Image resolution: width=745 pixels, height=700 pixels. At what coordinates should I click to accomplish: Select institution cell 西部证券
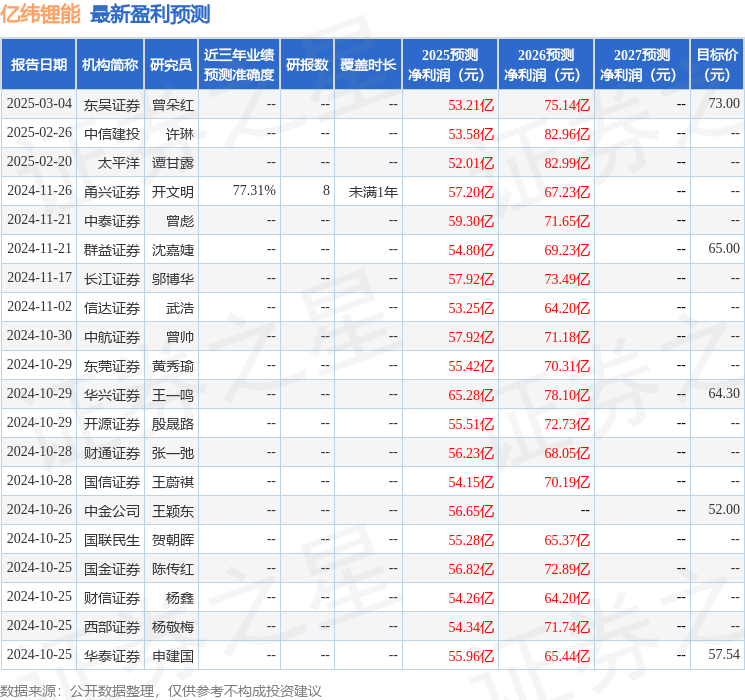coord(112,627)
